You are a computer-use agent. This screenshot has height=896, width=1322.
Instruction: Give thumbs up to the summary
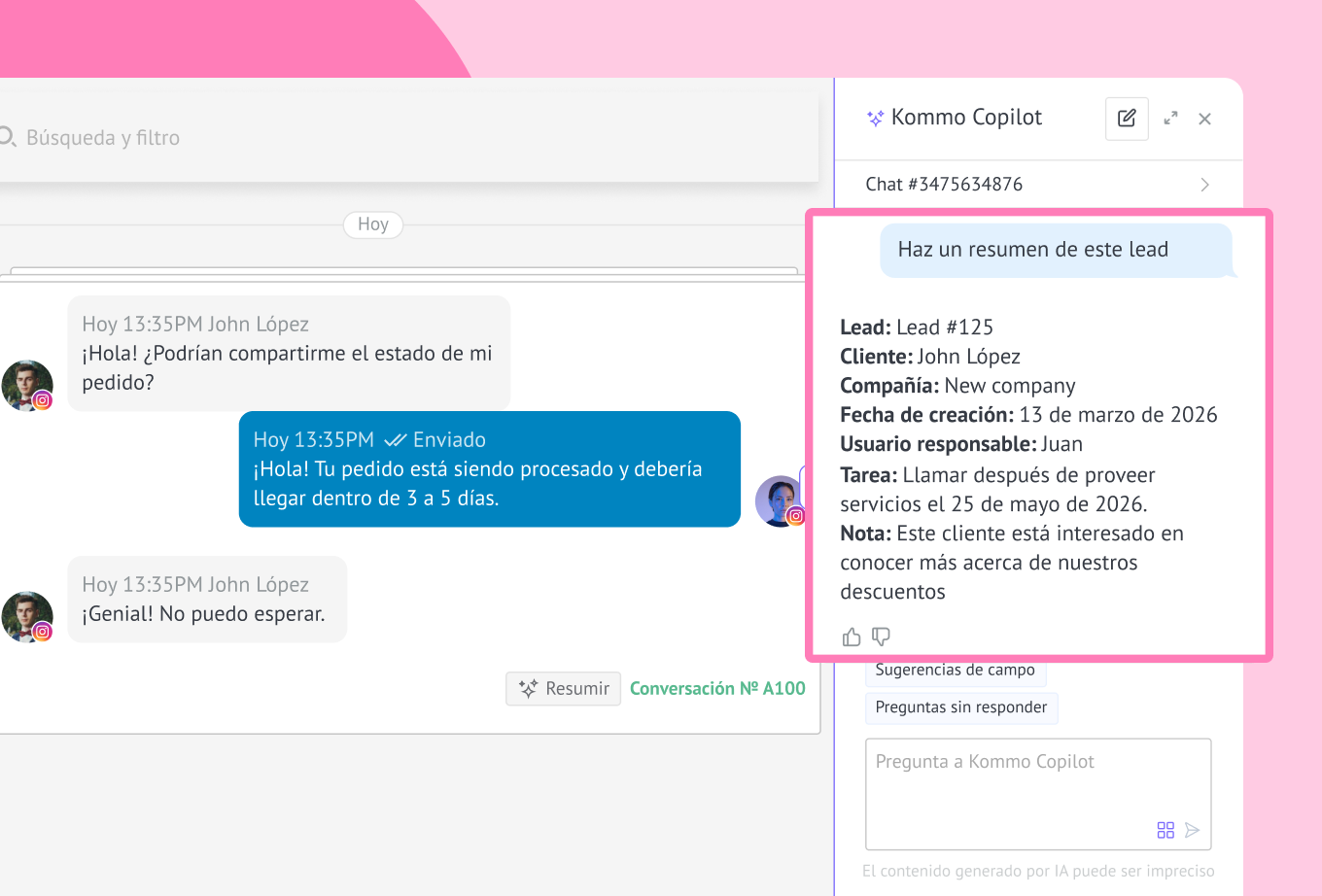pos(852,637)
